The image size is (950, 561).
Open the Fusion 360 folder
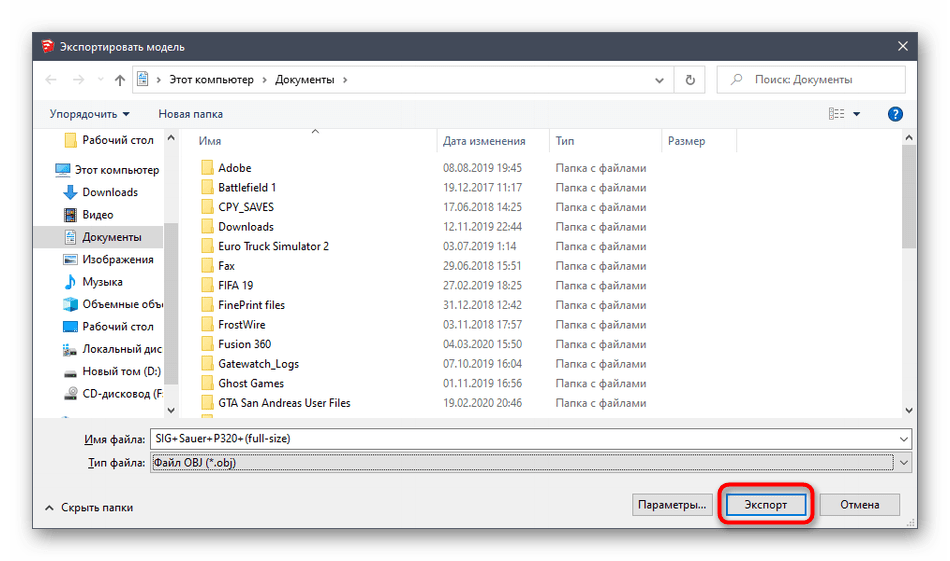pos(244,344)
